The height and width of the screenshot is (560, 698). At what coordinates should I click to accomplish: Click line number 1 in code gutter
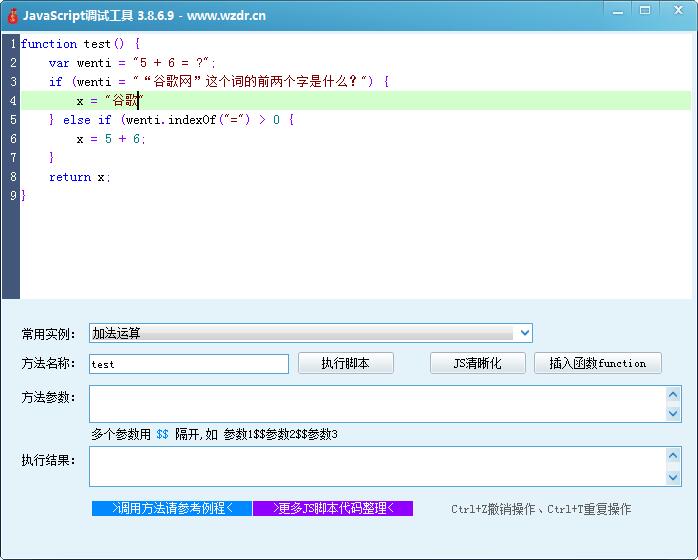[13, 44]
